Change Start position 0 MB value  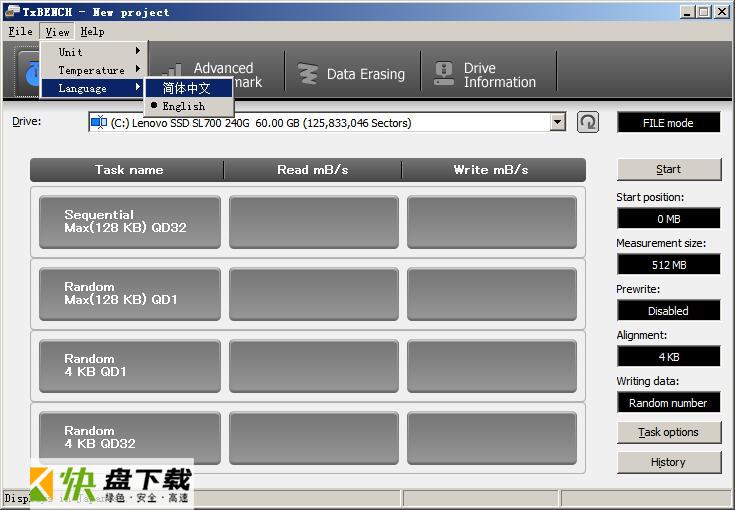pos(668,218)
